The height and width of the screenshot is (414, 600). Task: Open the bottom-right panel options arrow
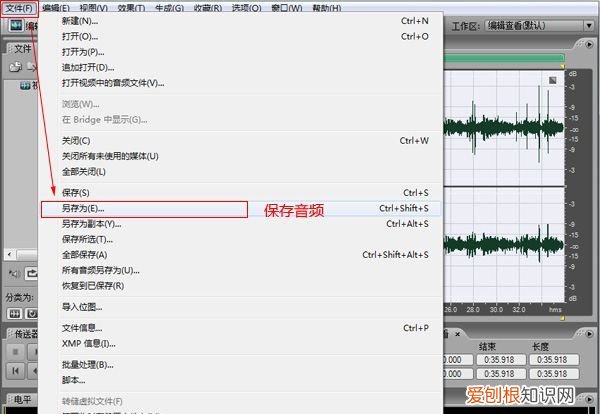pos(589,398)
